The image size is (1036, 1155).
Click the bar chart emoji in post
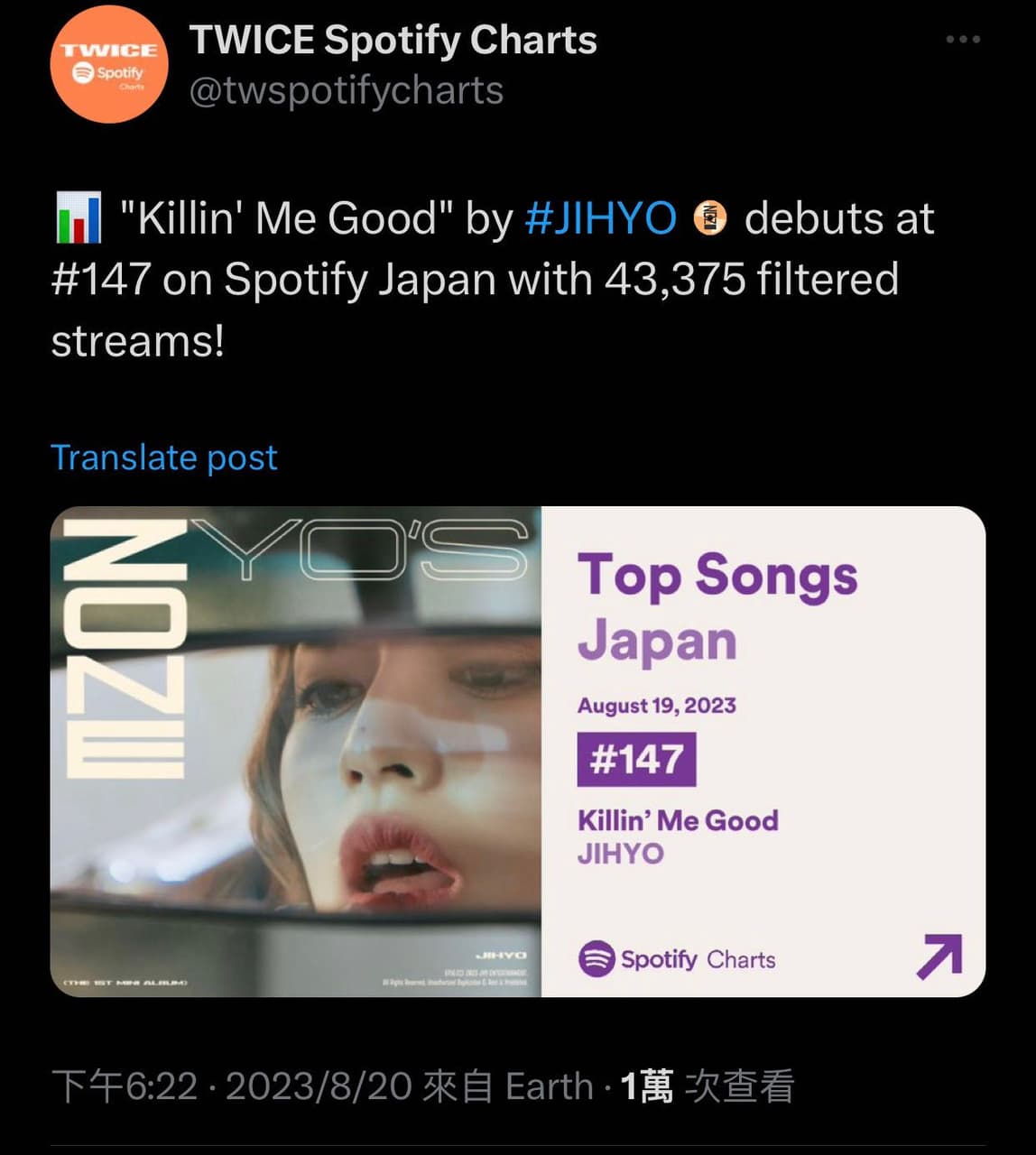click(x=79, y=218)
